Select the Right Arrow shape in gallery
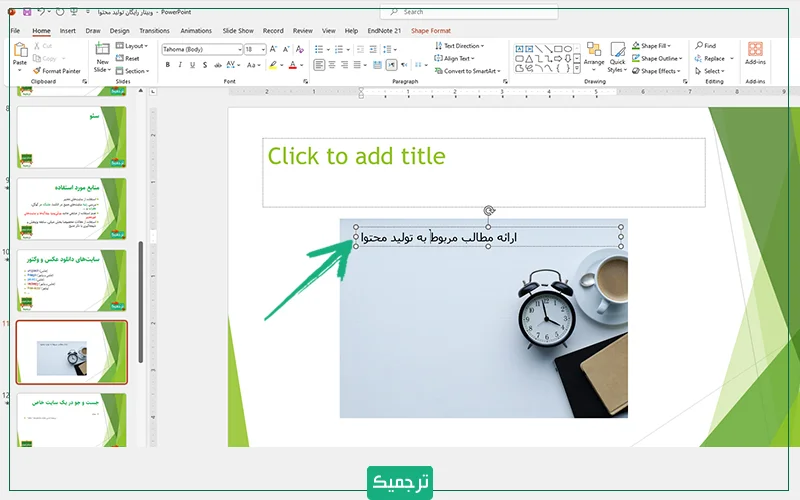This screenshot has width=800, height=500. [x=558, y=59]
